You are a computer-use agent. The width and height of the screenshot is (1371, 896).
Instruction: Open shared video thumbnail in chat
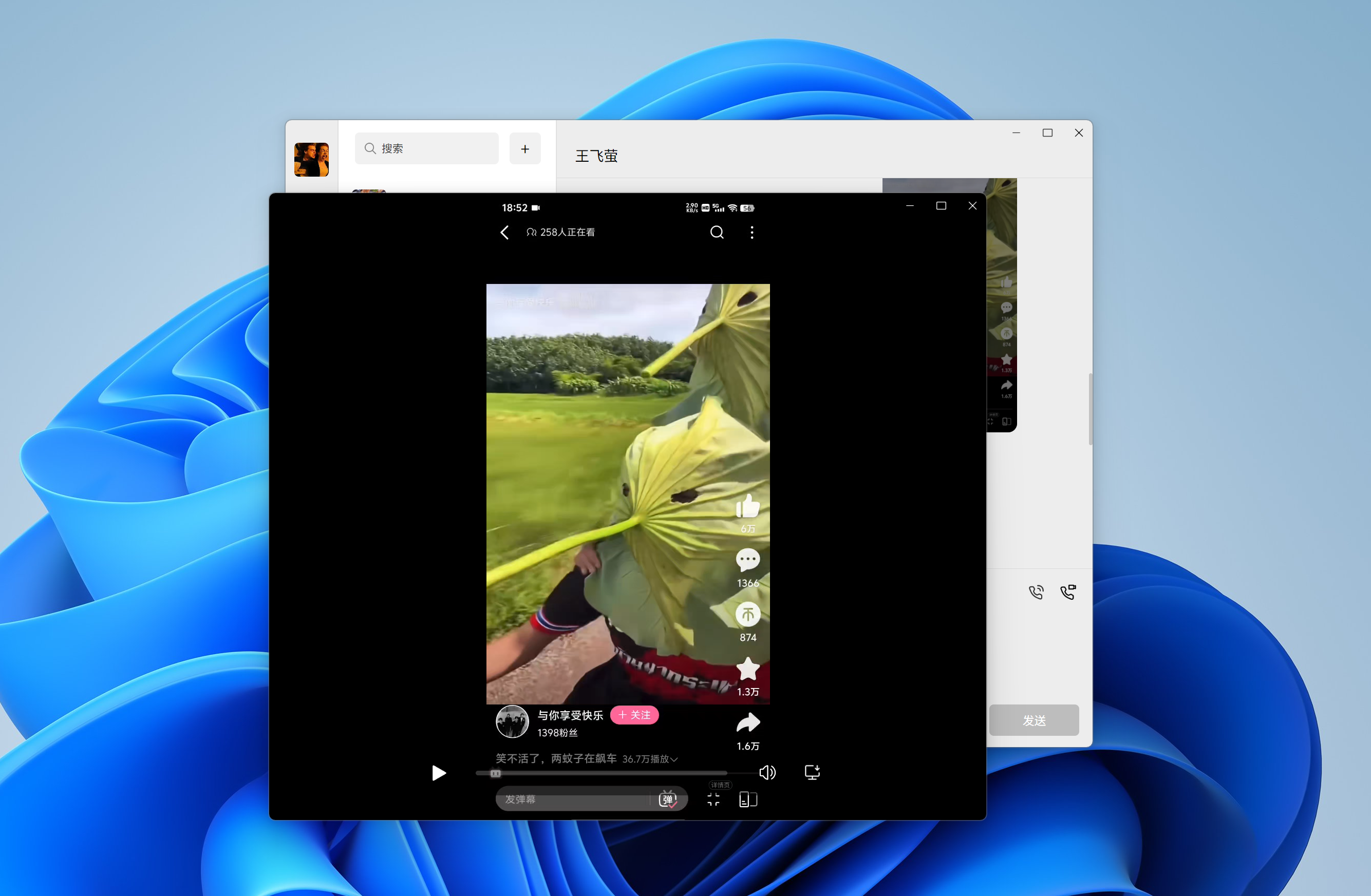click(x=1002, y=305)
